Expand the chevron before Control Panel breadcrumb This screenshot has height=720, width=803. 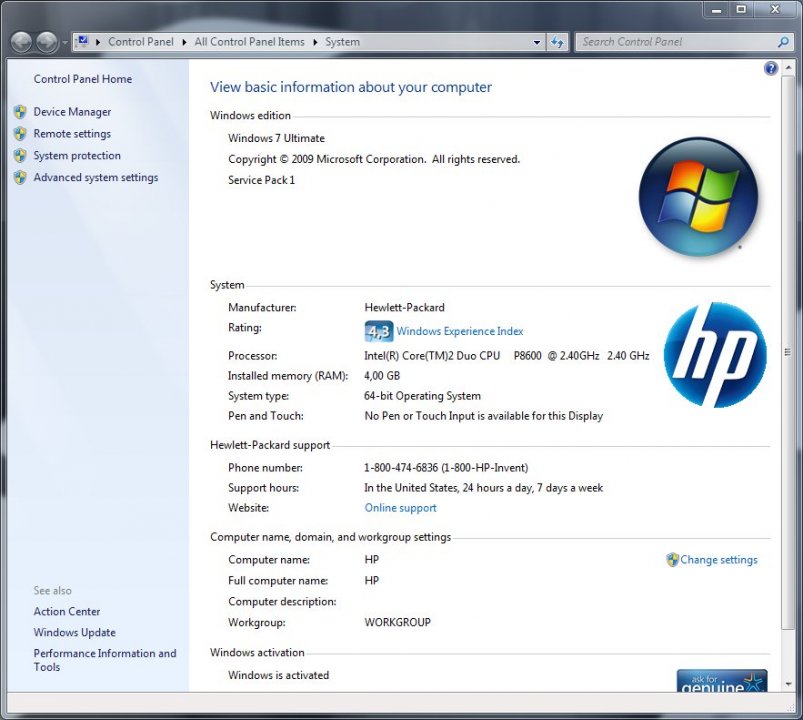pos(98,42)
